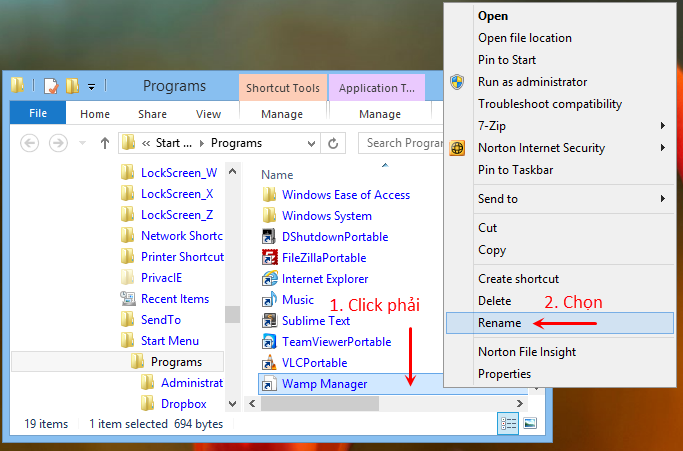Click the Windows Ease of Access folder icon
683x451 pixels.
click(x=269, y=195)
